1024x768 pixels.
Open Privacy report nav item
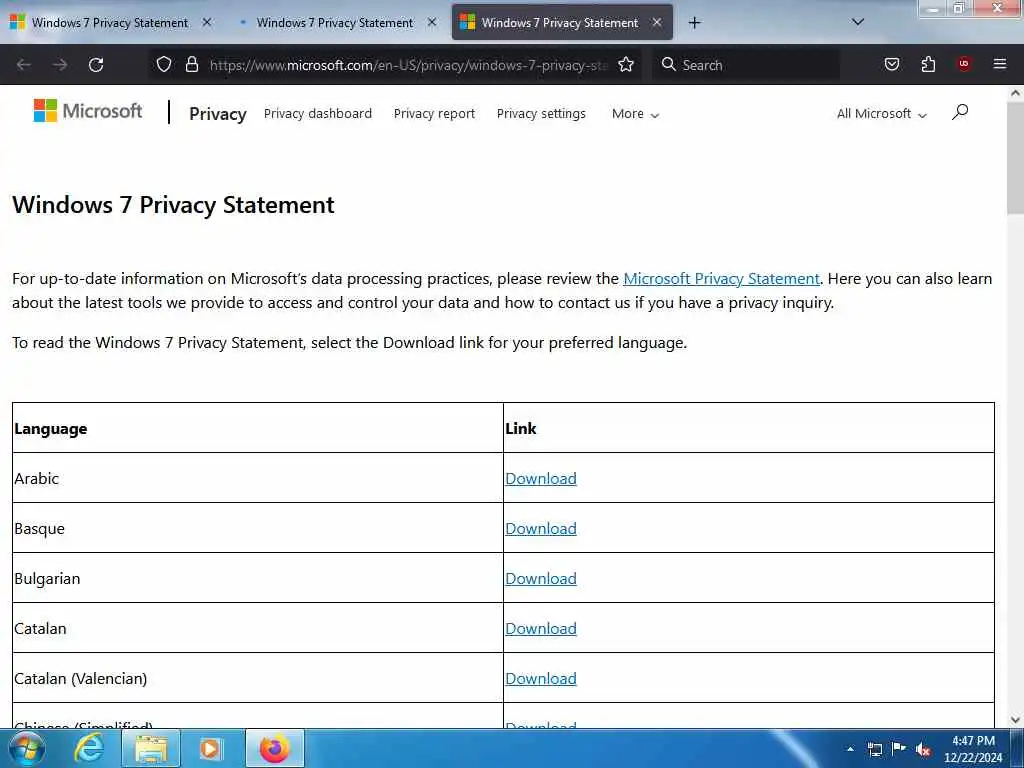(x=434, y=114)
